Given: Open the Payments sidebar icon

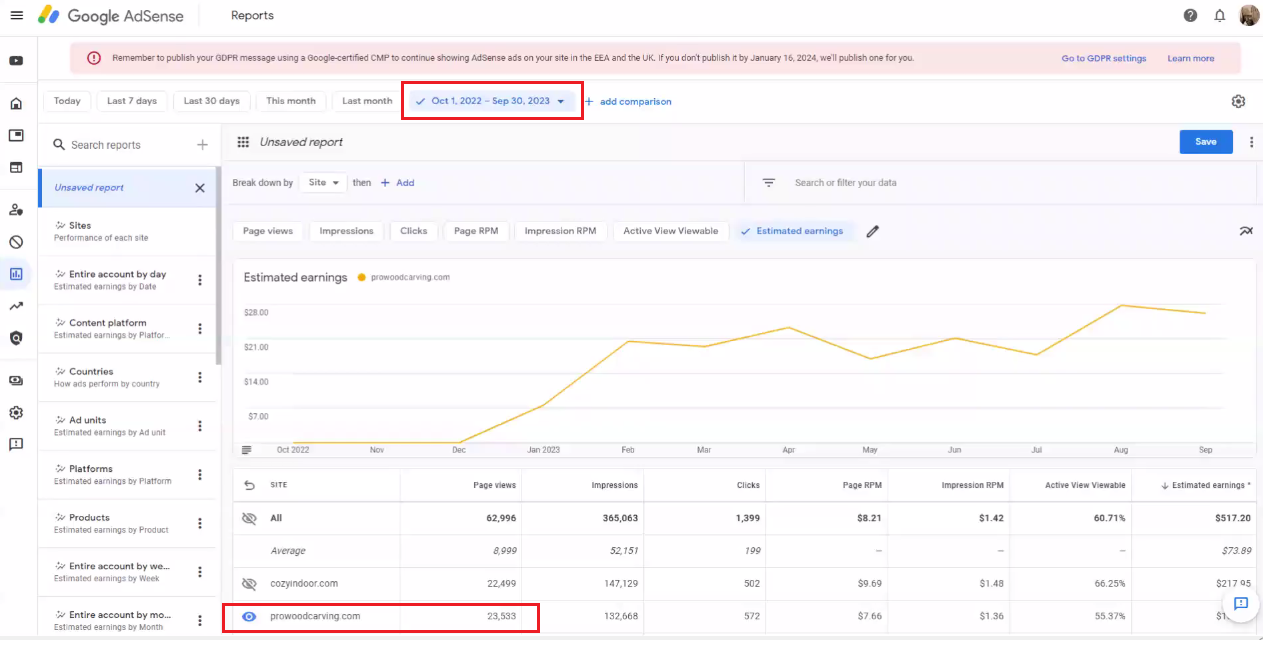Looking at the screenshot, I should [16, 380].
